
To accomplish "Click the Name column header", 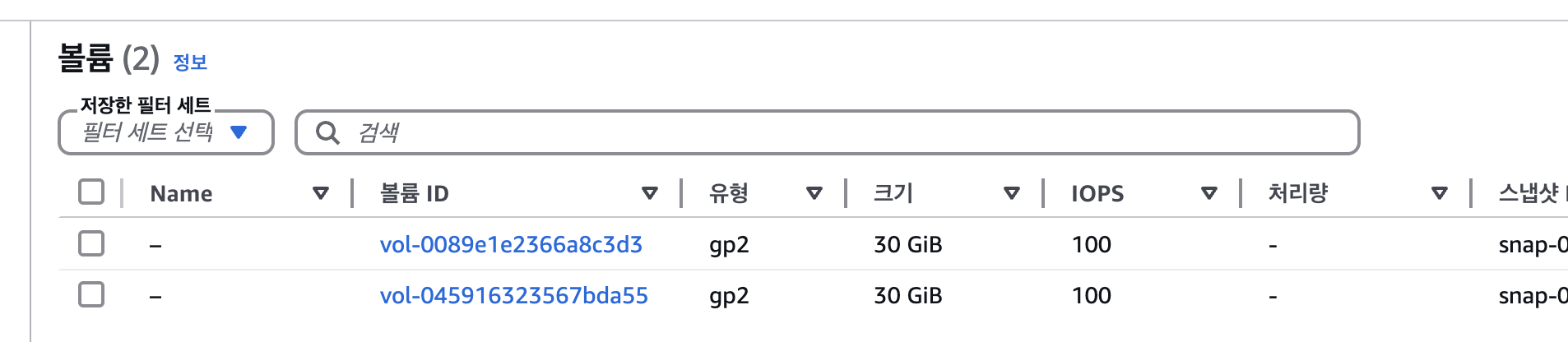I will (x=181, y=193).
